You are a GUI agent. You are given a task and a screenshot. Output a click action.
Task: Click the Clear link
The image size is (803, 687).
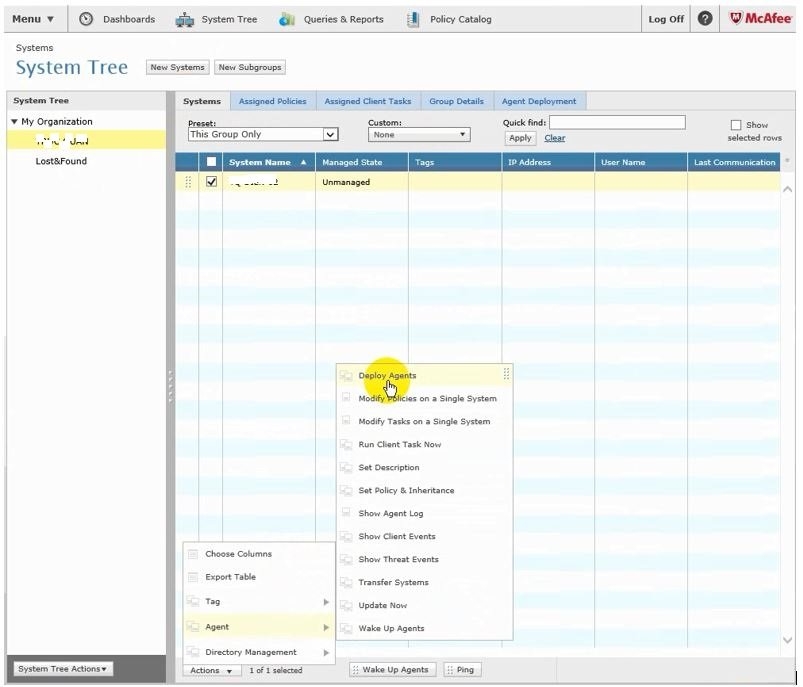554,138
